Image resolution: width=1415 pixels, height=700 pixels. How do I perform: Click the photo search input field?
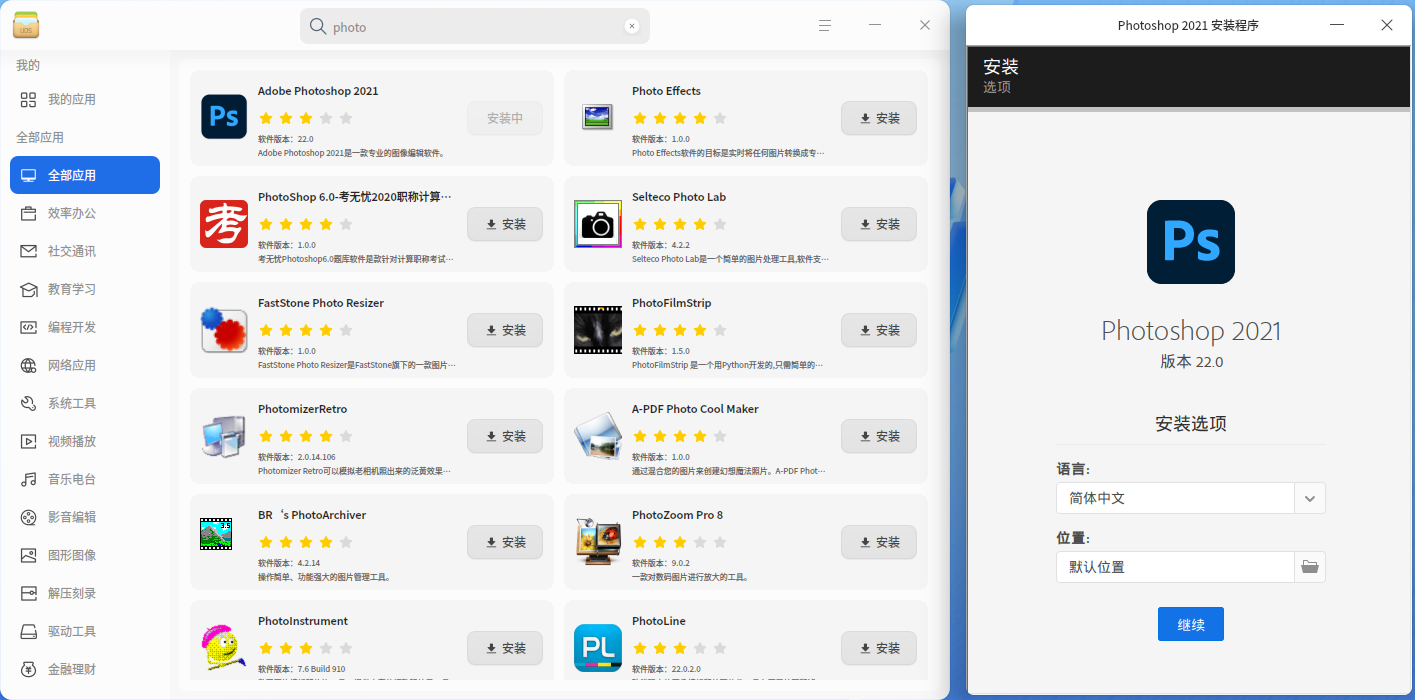pos(475,26)
